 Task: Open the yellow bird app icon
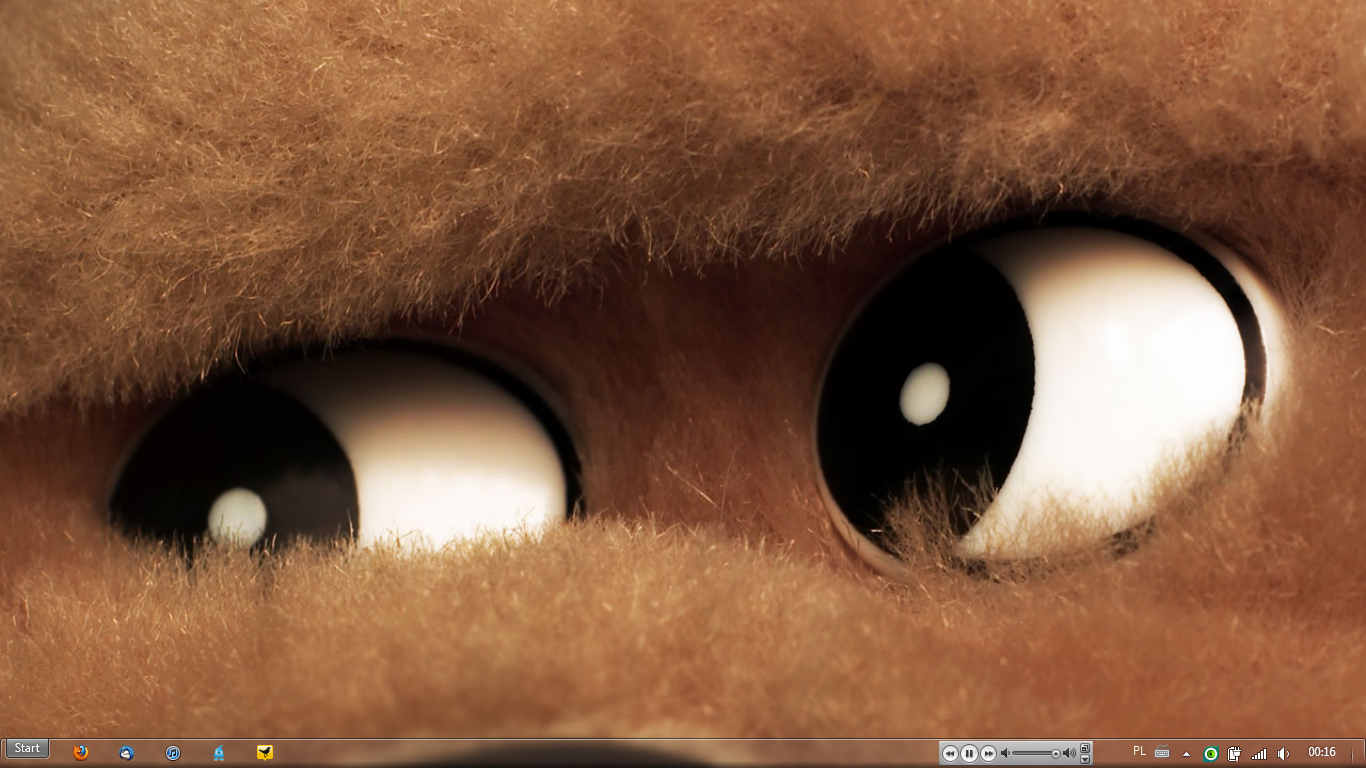click(x=265, y=752)
